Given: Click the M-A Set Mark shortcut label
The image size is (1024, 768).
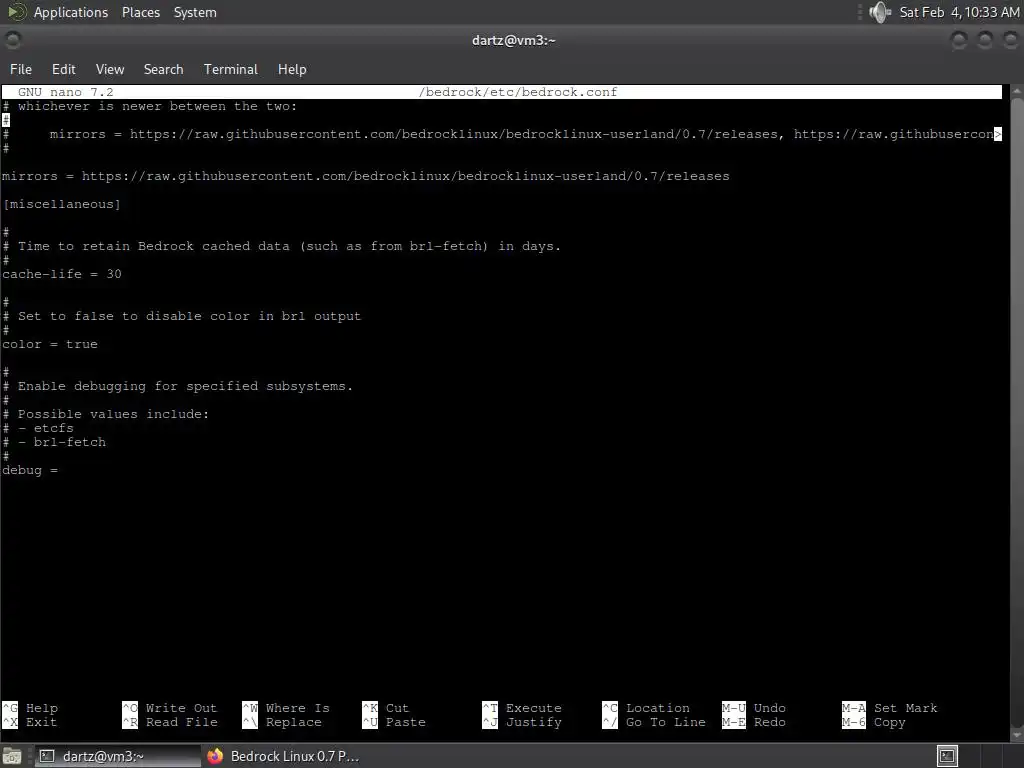Looking at the screenshot, I should 889,708.
